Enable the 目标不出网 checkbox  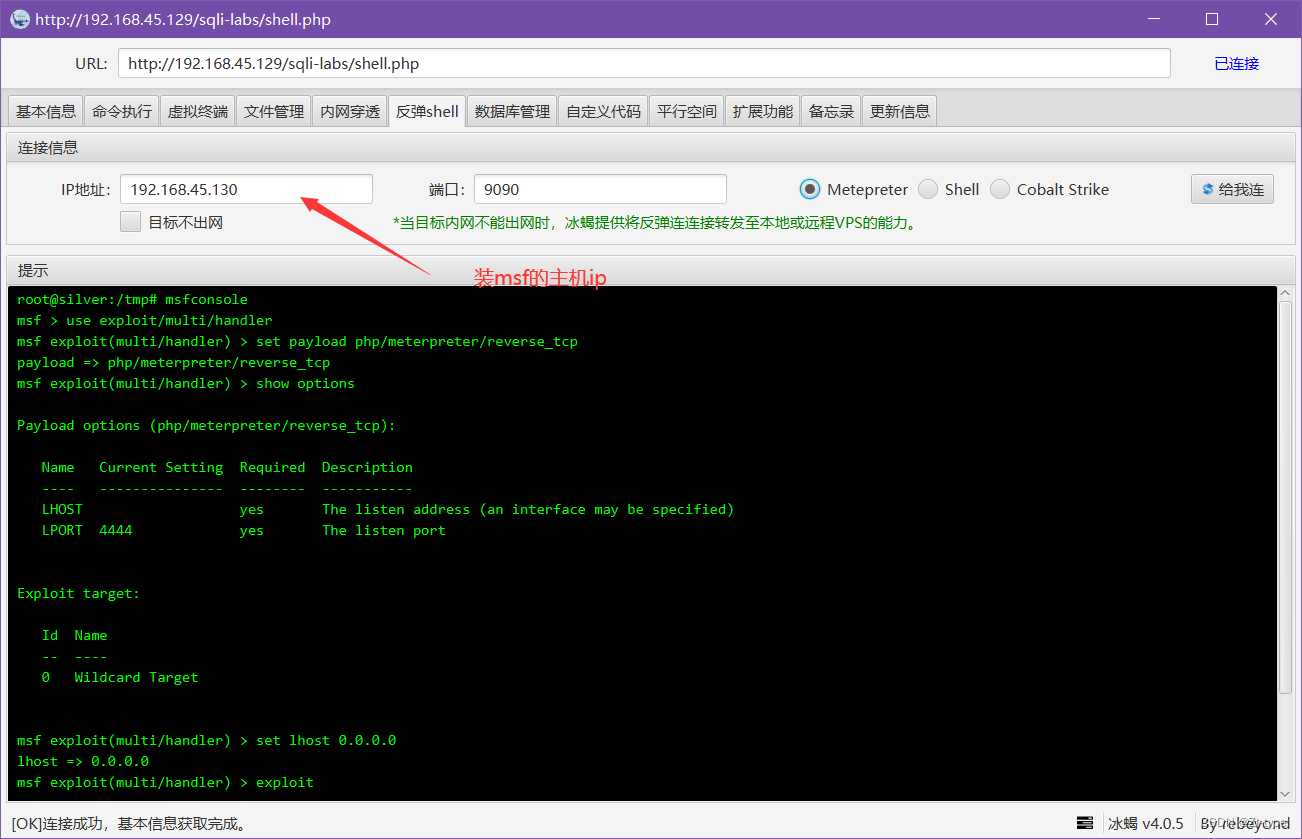tap(130, 222)
